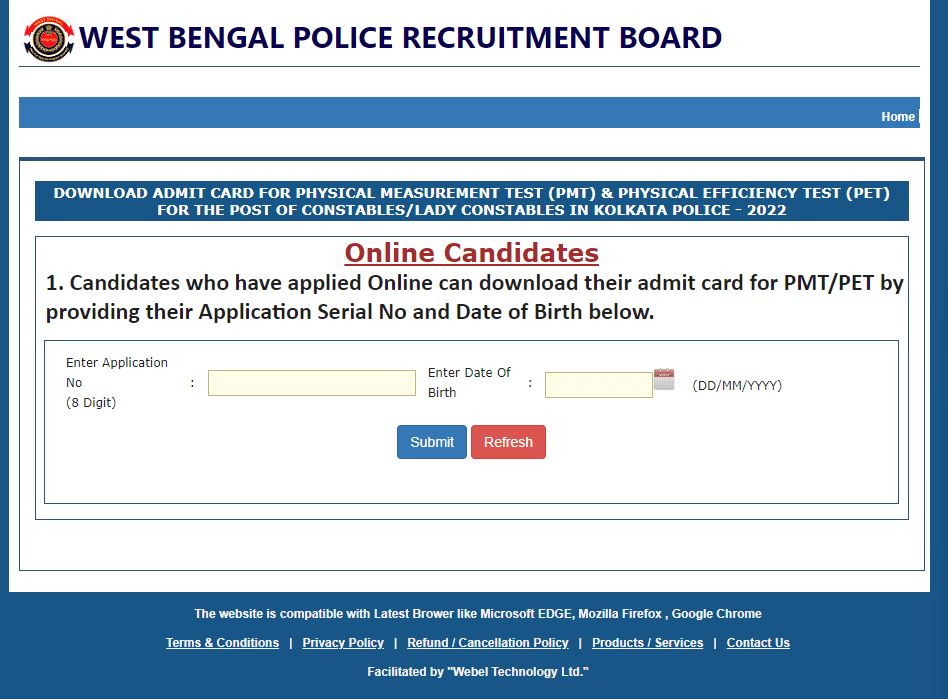948x699 pixels.
Task: Click the West Bengal Police emblem logo
Action: pos(49,38)
